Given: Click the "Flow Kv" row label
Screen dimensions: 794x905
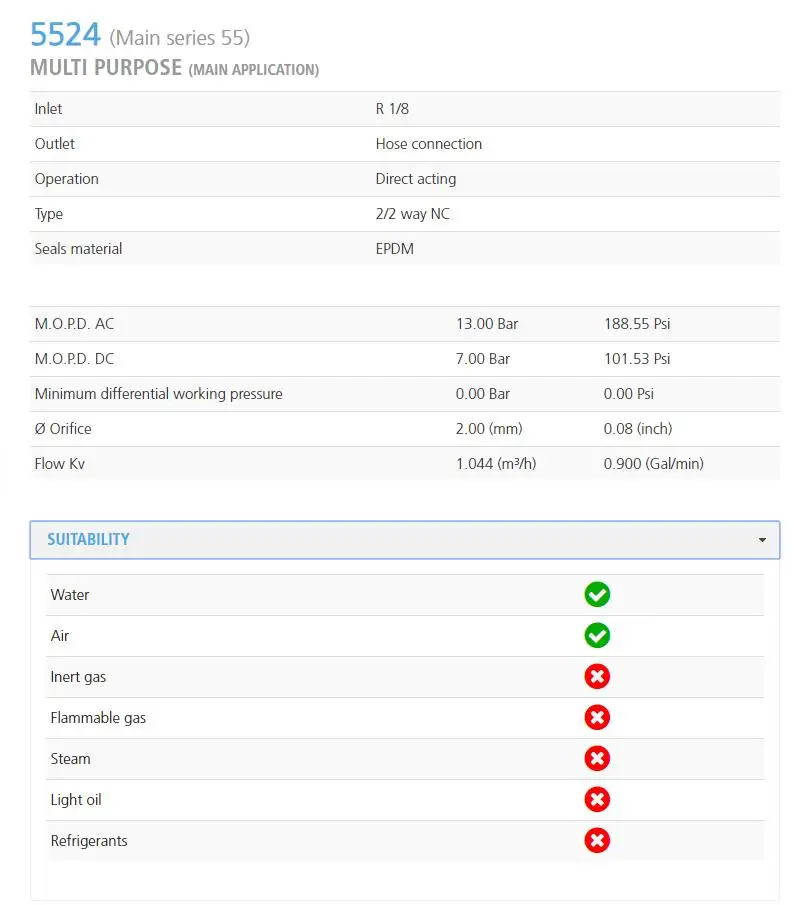Looking at the screenshot, I should tap(59, 464).
